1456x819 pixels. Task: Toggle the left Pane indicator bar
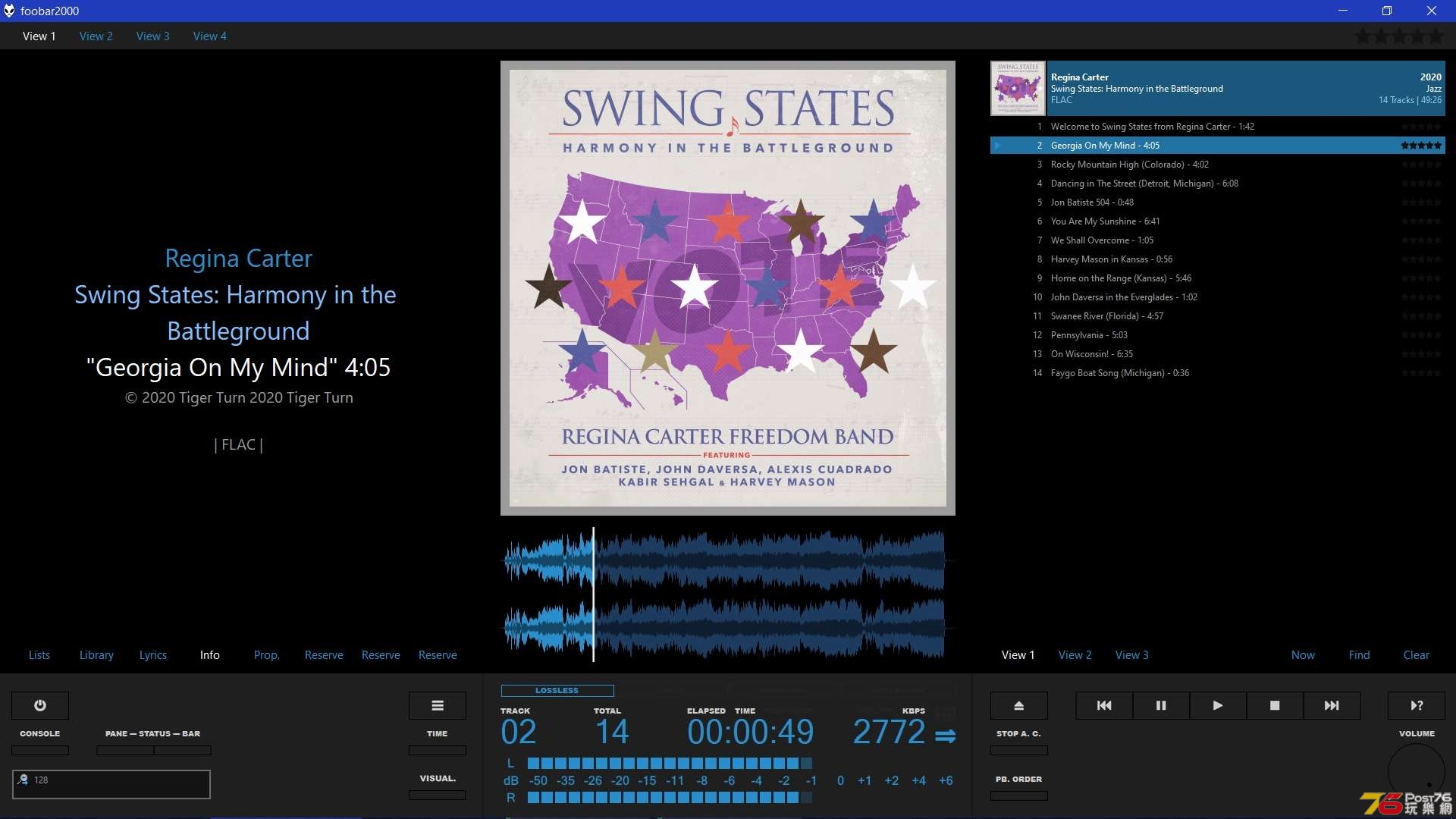[x=125, y=750]
